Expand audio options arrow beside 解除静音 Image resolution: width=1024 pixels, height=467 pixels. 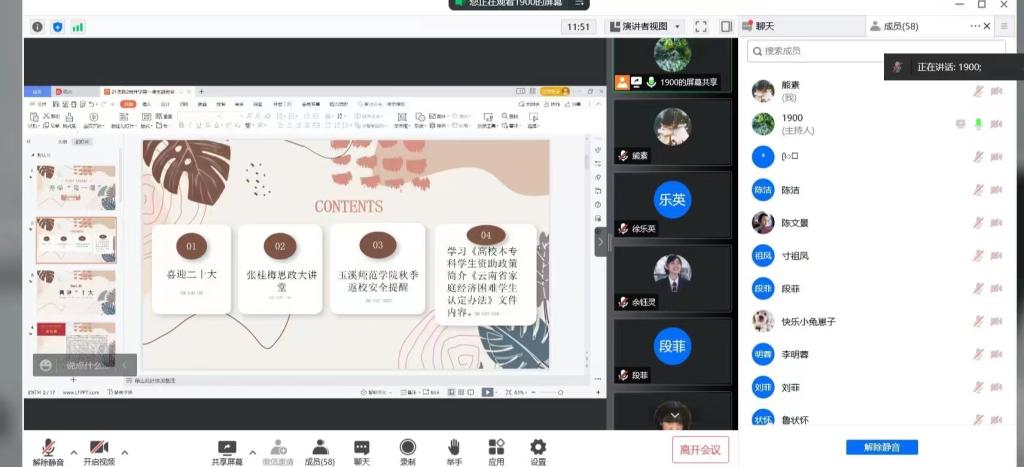[73, 452]
